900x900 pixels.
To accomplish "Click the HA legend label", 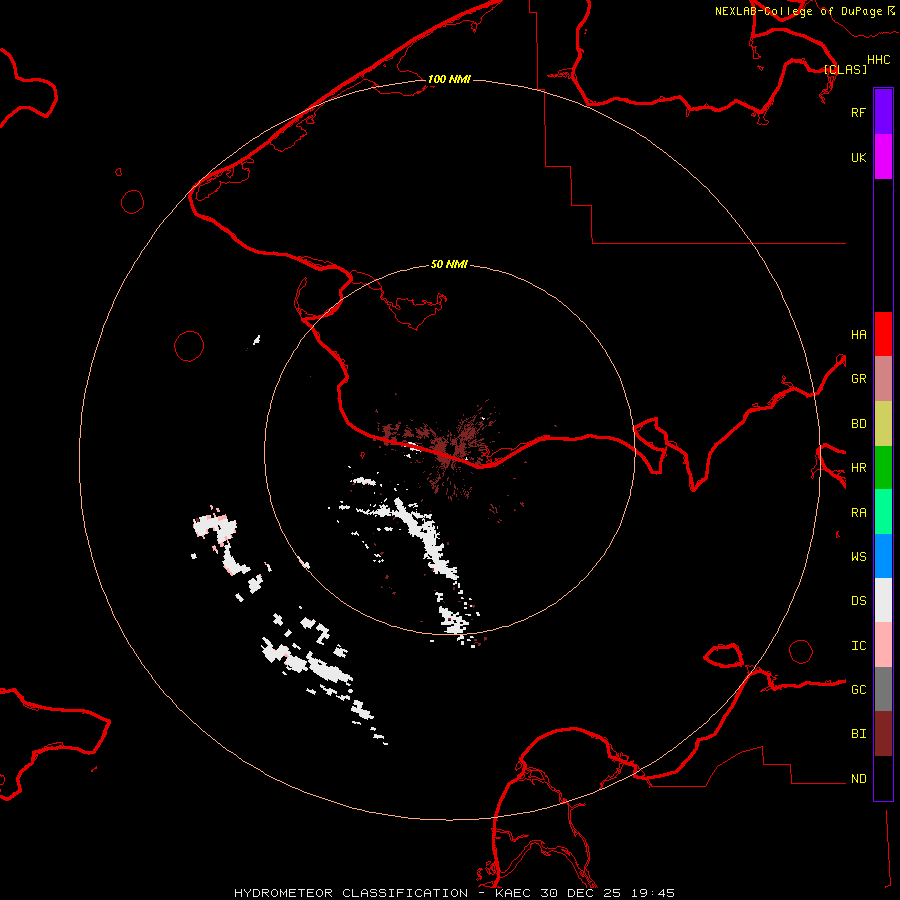I will [858, 334].
